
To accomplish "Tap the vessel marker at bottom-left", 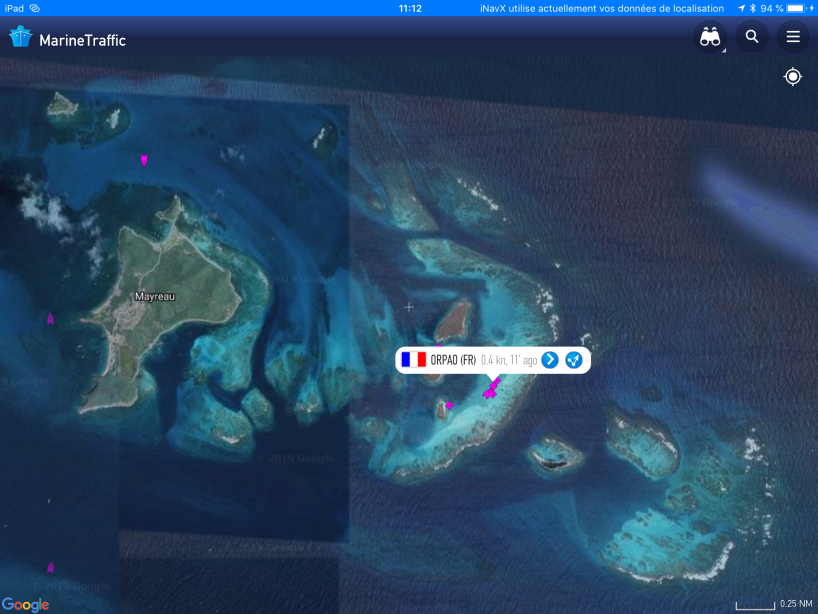I will (50, 568).
